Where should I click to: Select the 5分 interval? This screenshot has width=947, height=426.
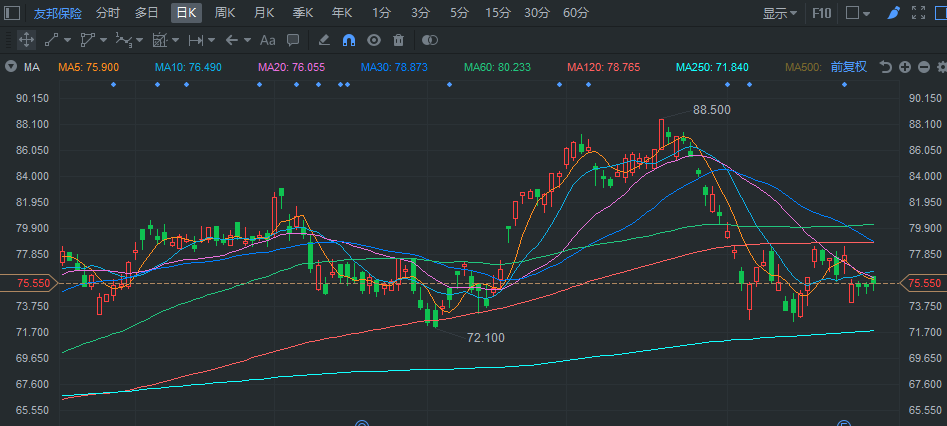click(x=459, y=13)
